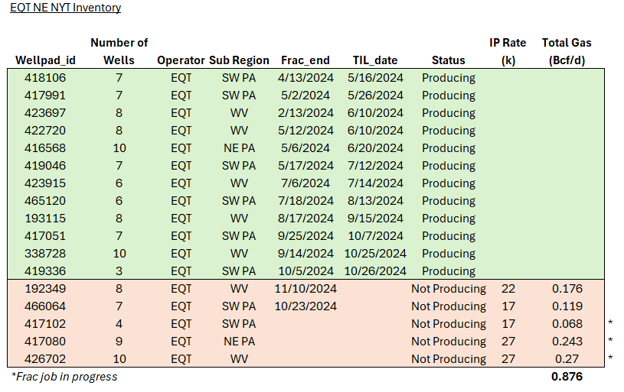Select the 4/13/2024 Frac_end cell
This screenshot has width=624, height=392.
click(x=306, y=78)
